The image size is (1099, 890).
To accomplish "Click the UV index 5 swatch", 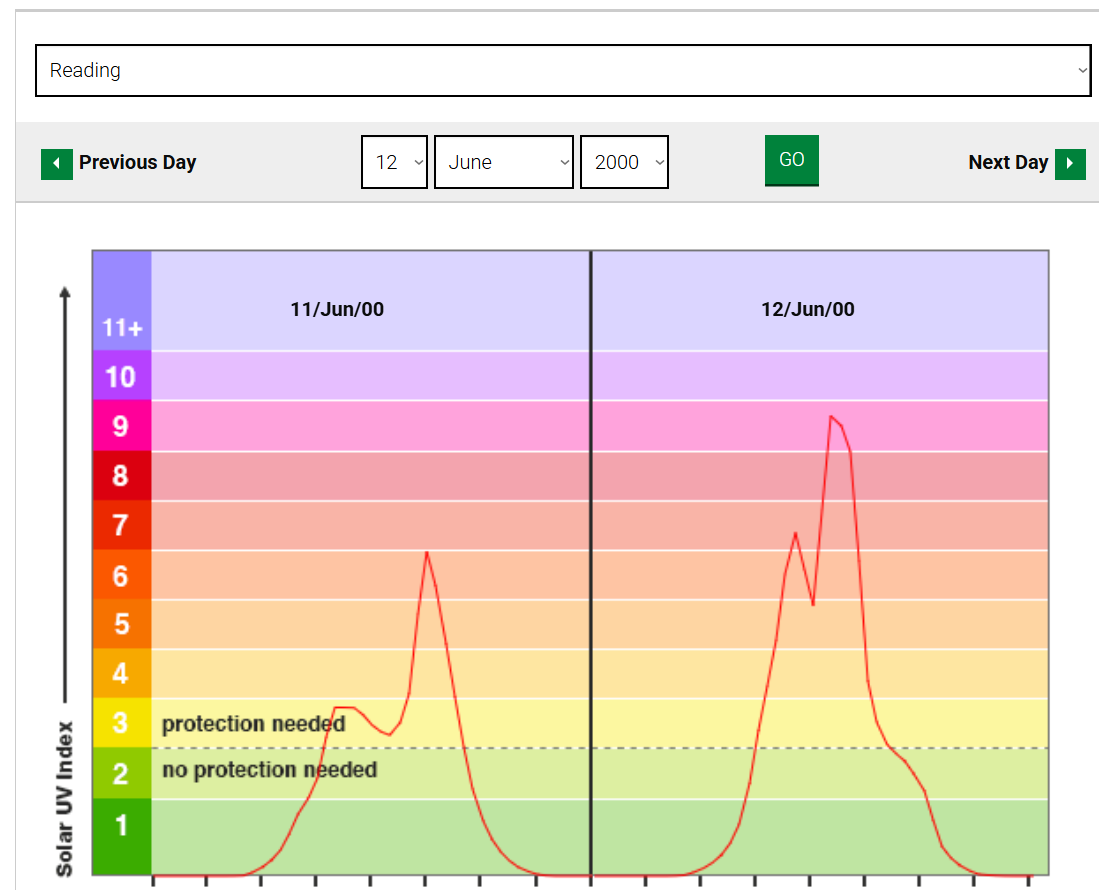I will click(x=122, y=624).
